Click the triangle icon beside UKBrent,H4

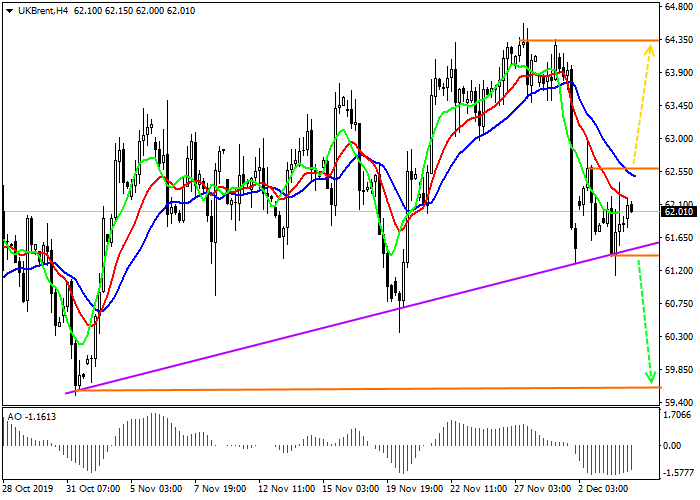tap(10, 10)
